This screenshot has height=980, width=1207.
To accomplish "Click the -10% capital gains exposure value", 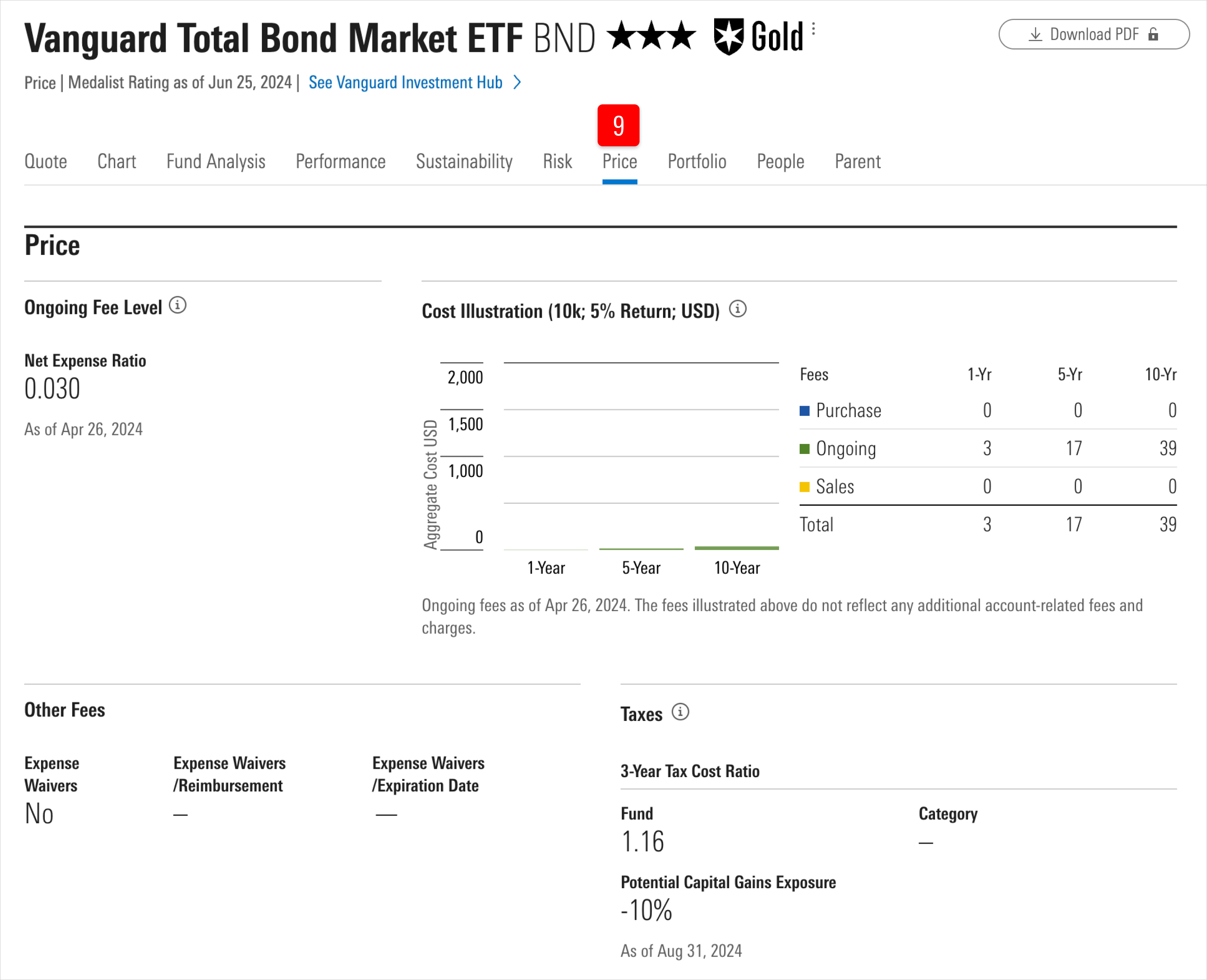I will 647,910.
